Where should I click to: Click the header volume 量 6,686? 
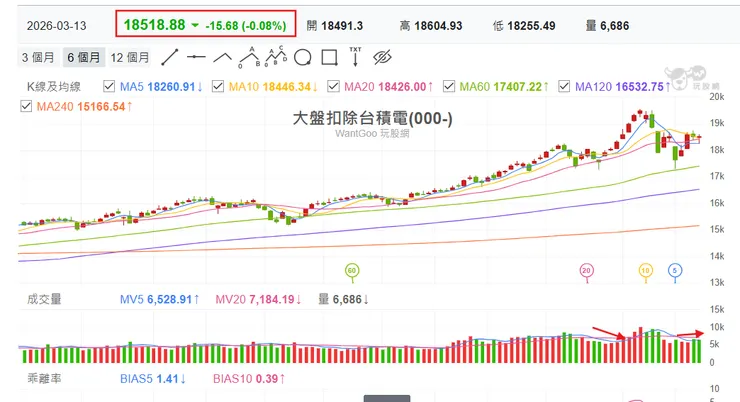tap(607, 26)
